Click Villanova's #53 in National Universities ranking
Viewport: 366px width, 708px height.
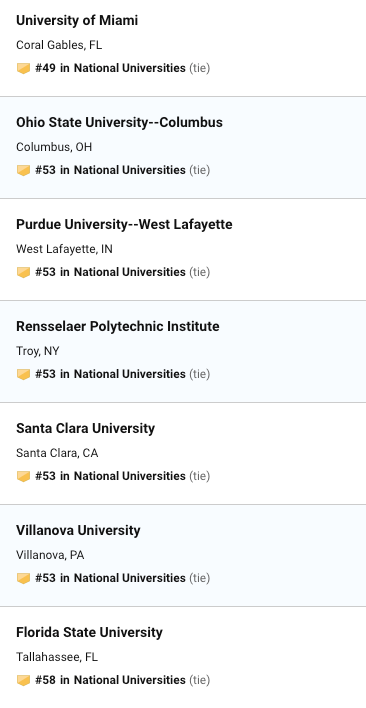point(111,578)
